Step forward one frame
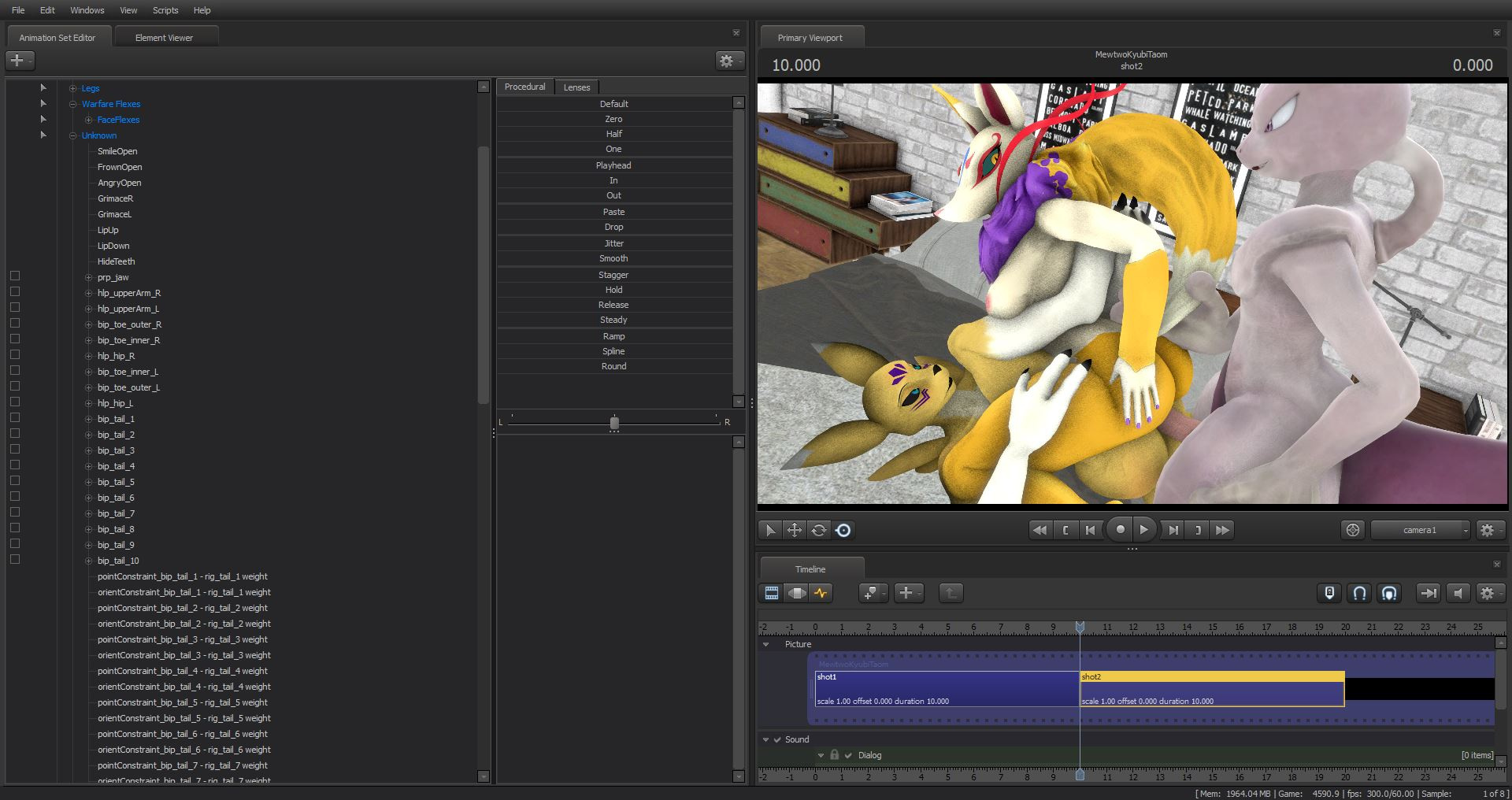 point(1173,530)
